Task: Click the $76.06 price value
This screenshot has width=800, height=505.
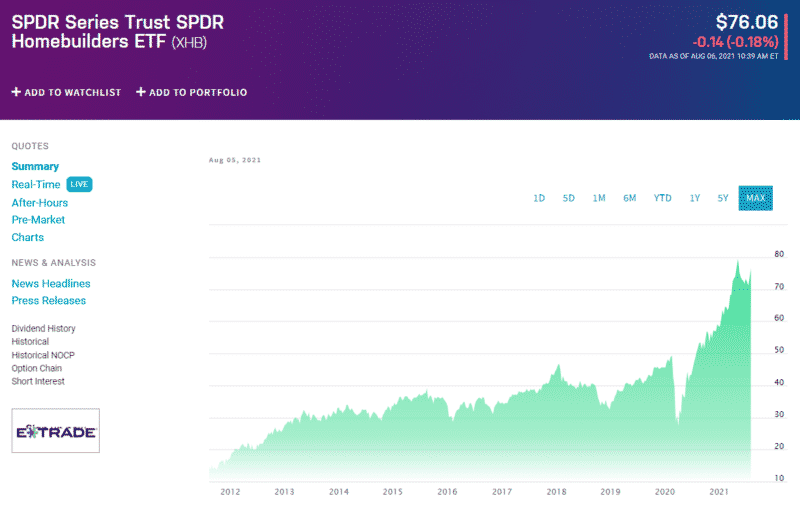Action: pyautogui.click(x=746, y=22)
